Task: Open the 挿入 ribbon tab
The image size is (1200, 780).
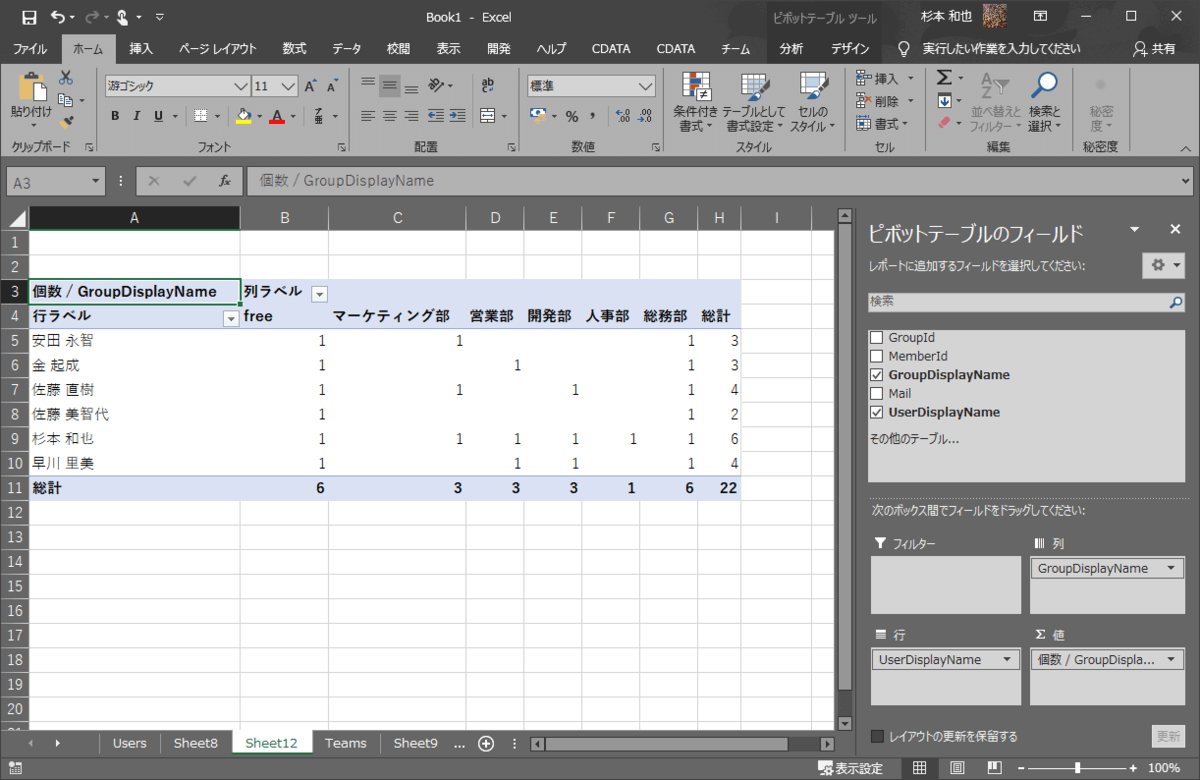Action: click(x=141, y=48)
